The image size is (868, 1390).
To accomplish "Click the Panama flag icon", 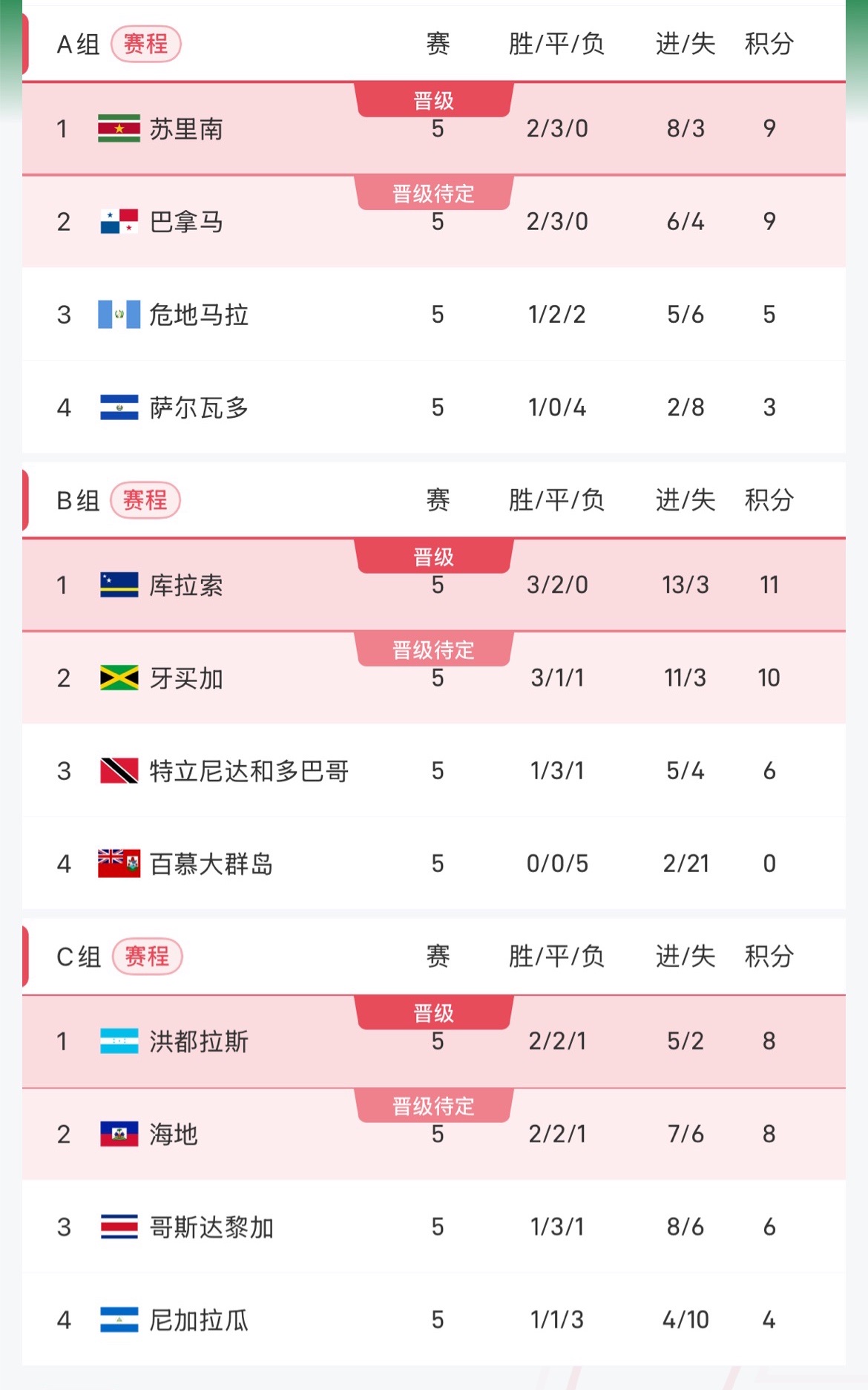I will [x=119, y=221].
